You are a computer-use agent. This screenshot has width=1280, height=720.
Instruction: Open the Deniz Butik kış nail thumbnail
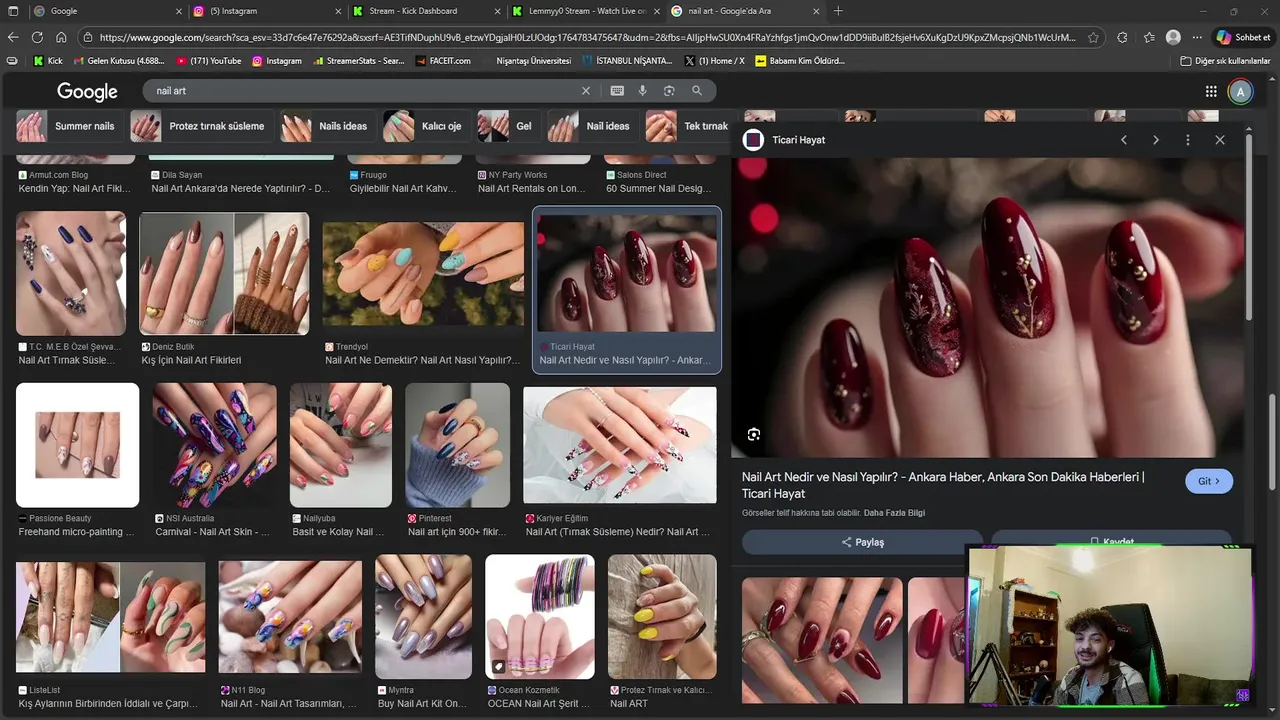point(224,274)
